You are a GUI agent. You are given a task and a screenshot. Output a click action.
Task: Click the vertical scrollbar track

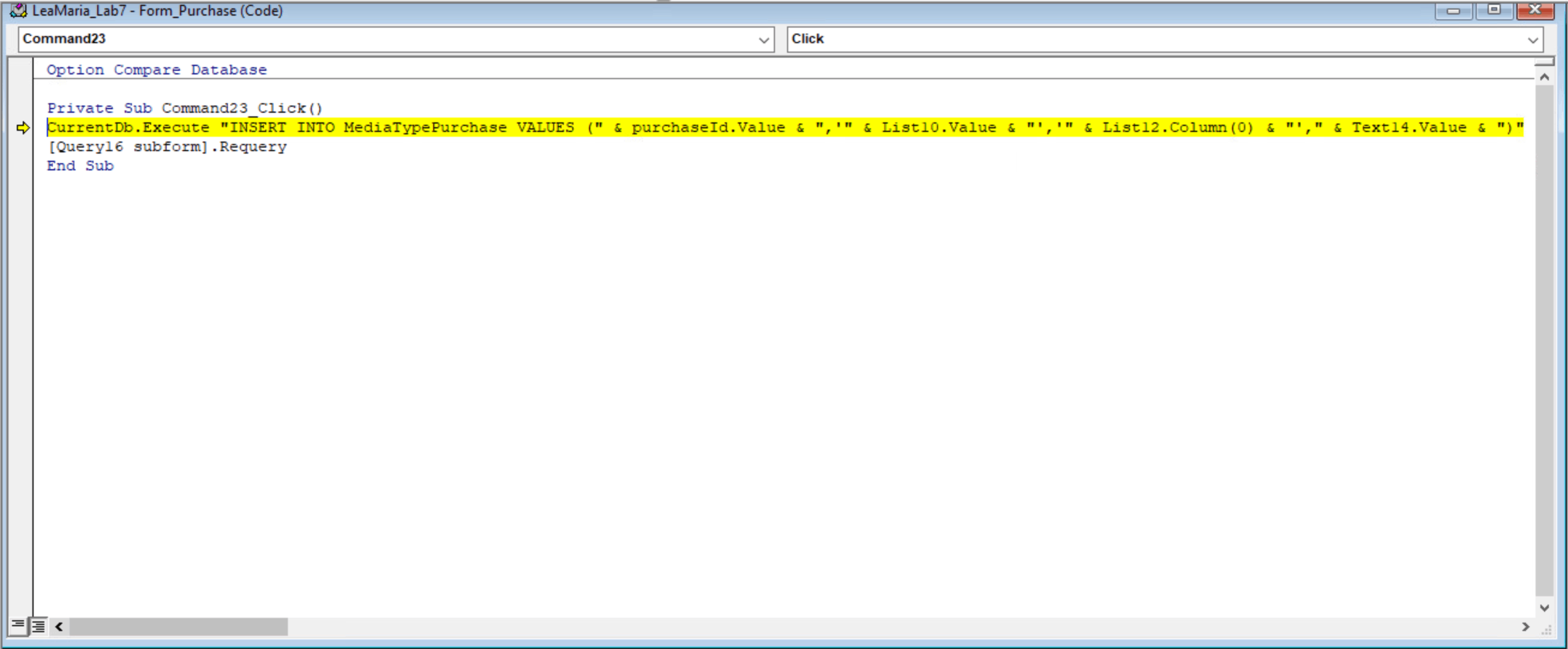coord(1543,341)
